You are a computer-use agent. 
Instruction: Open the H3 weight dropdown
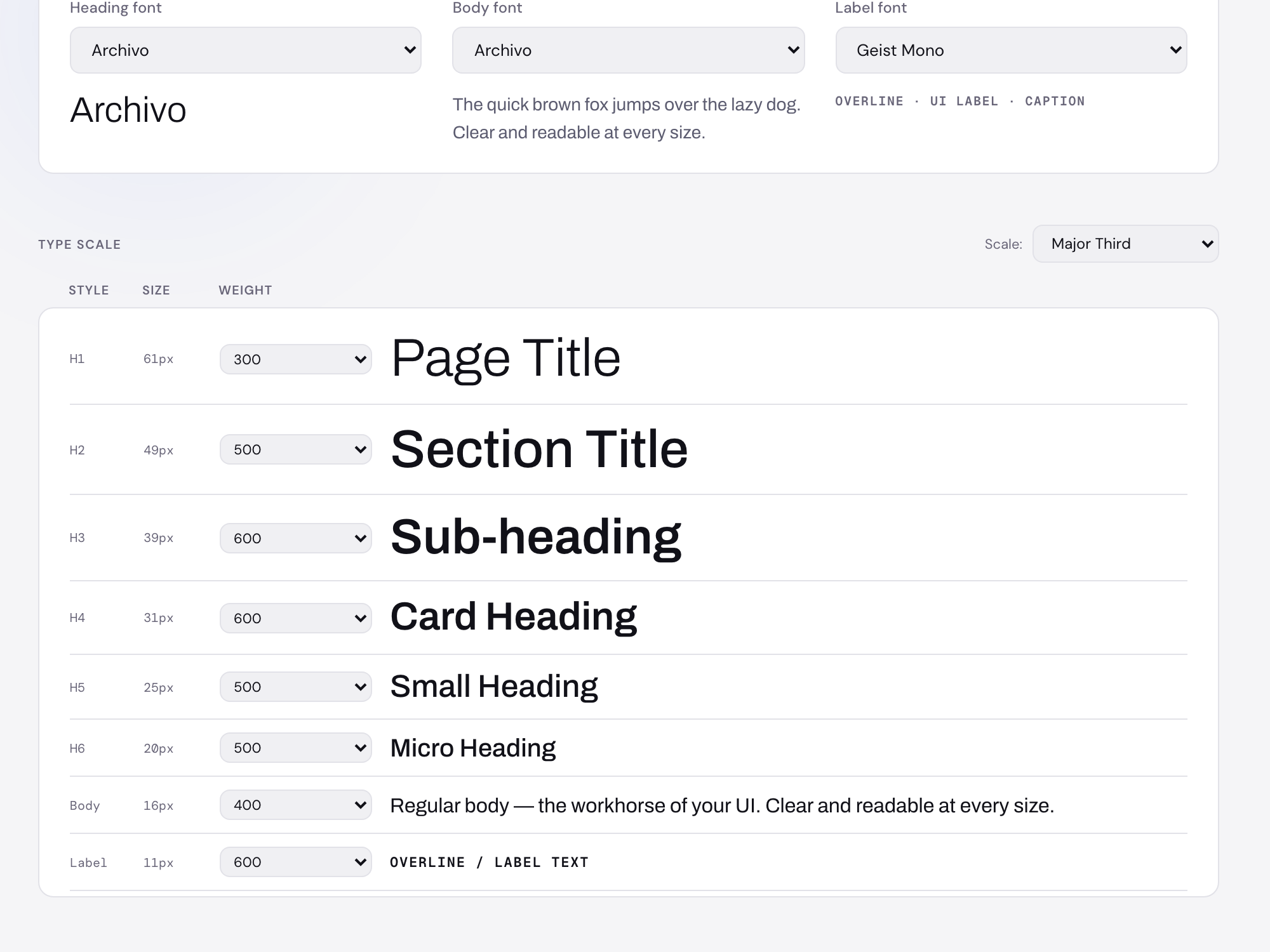[x=296, y=538]
